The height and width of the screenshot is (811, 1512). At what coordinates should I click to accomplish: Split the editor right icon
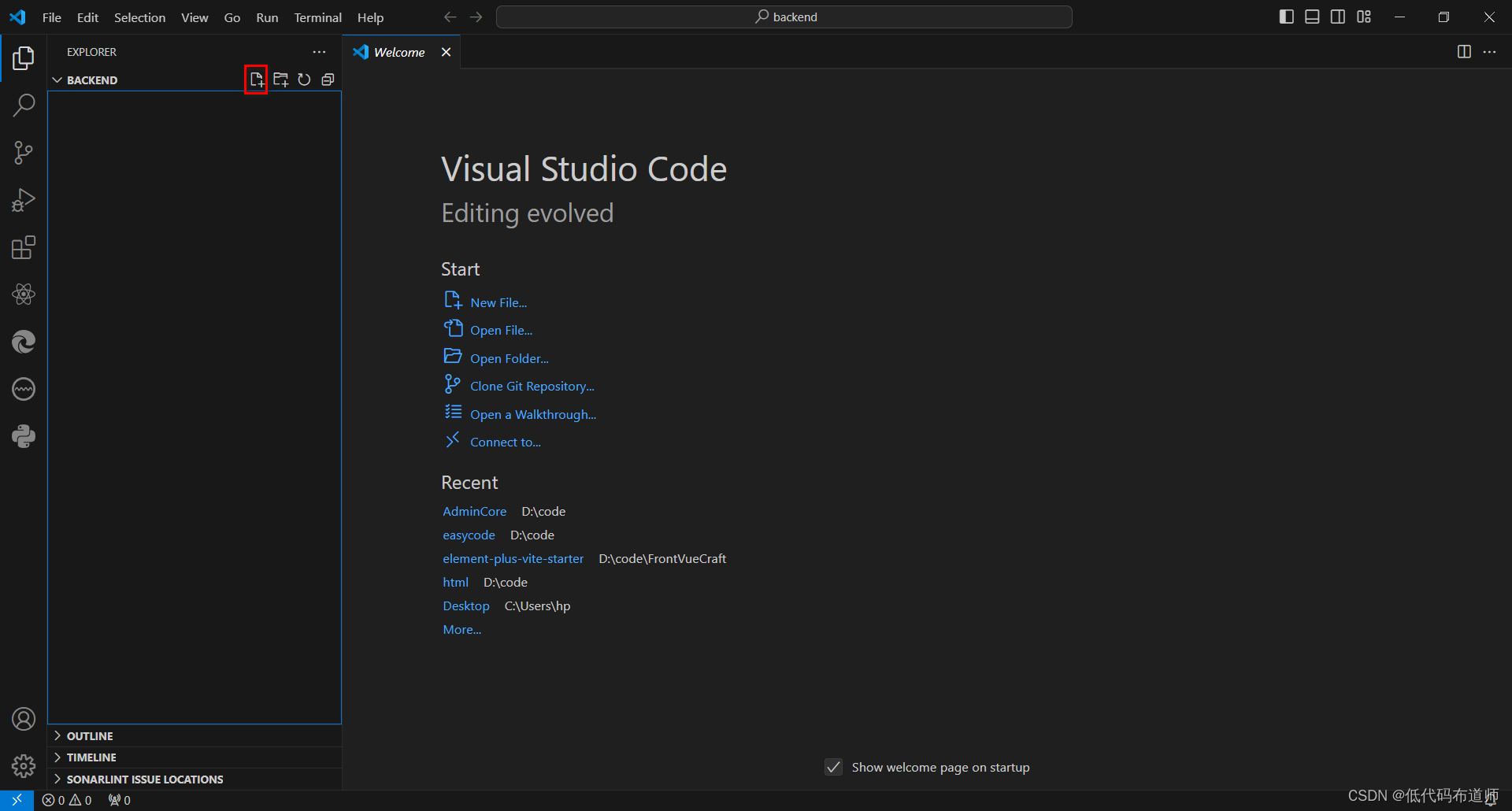[1464, 52]
